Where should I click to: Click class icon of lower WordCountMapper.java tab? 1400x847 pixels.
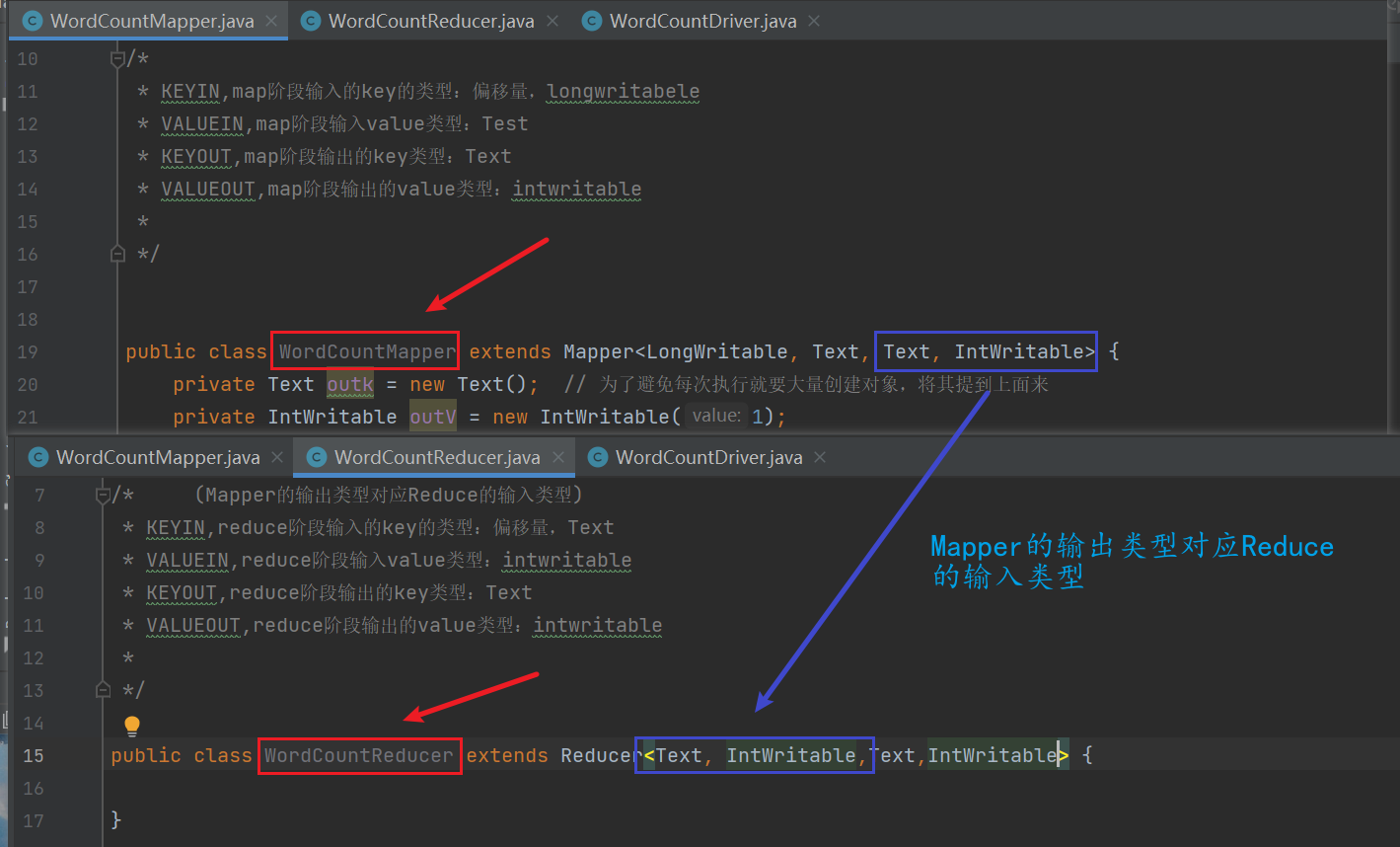pyautogui.click(x=38, y=457)
